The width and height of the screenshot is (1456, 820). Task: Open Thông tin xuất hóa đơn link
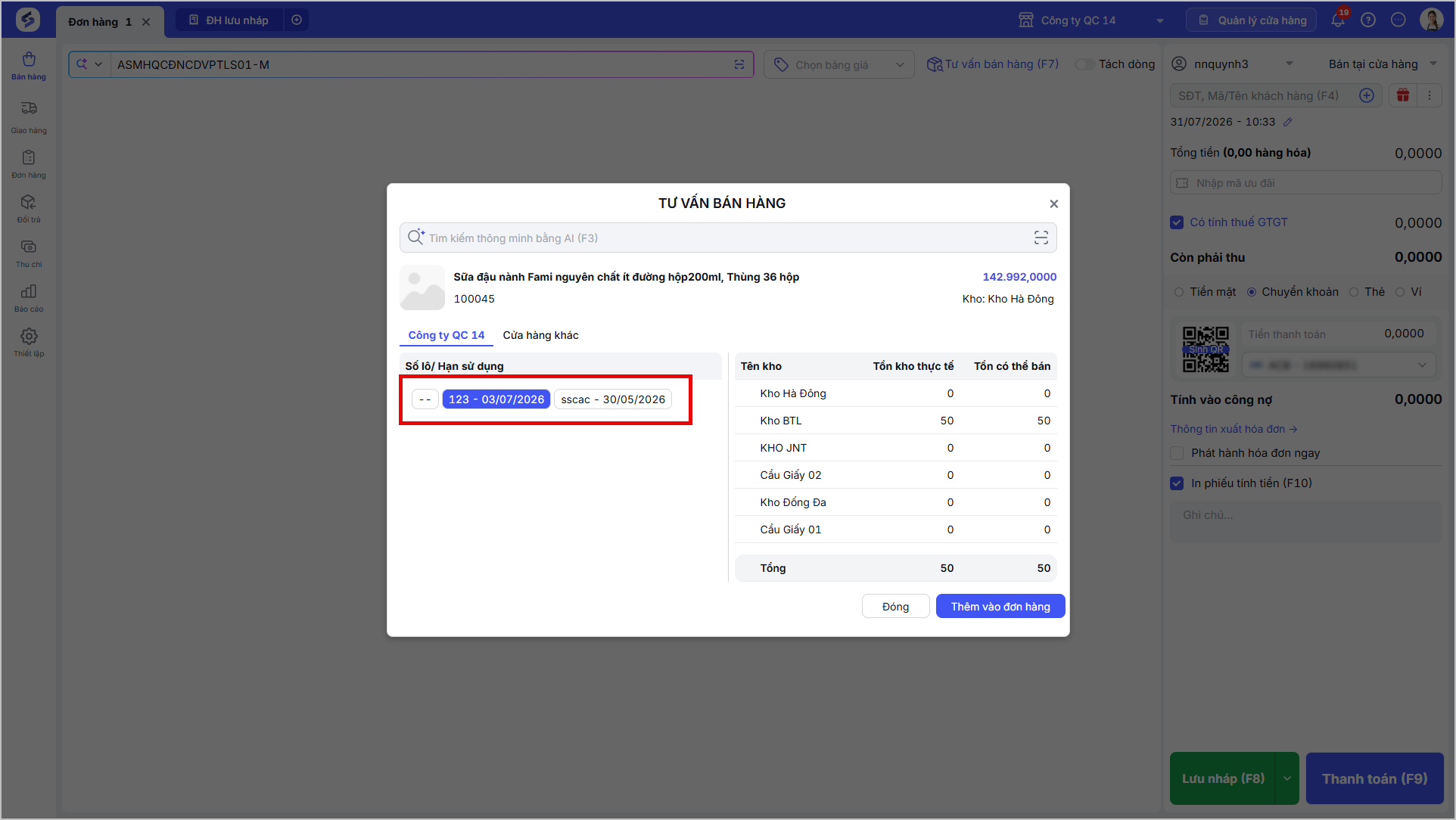pos(1234,429)
